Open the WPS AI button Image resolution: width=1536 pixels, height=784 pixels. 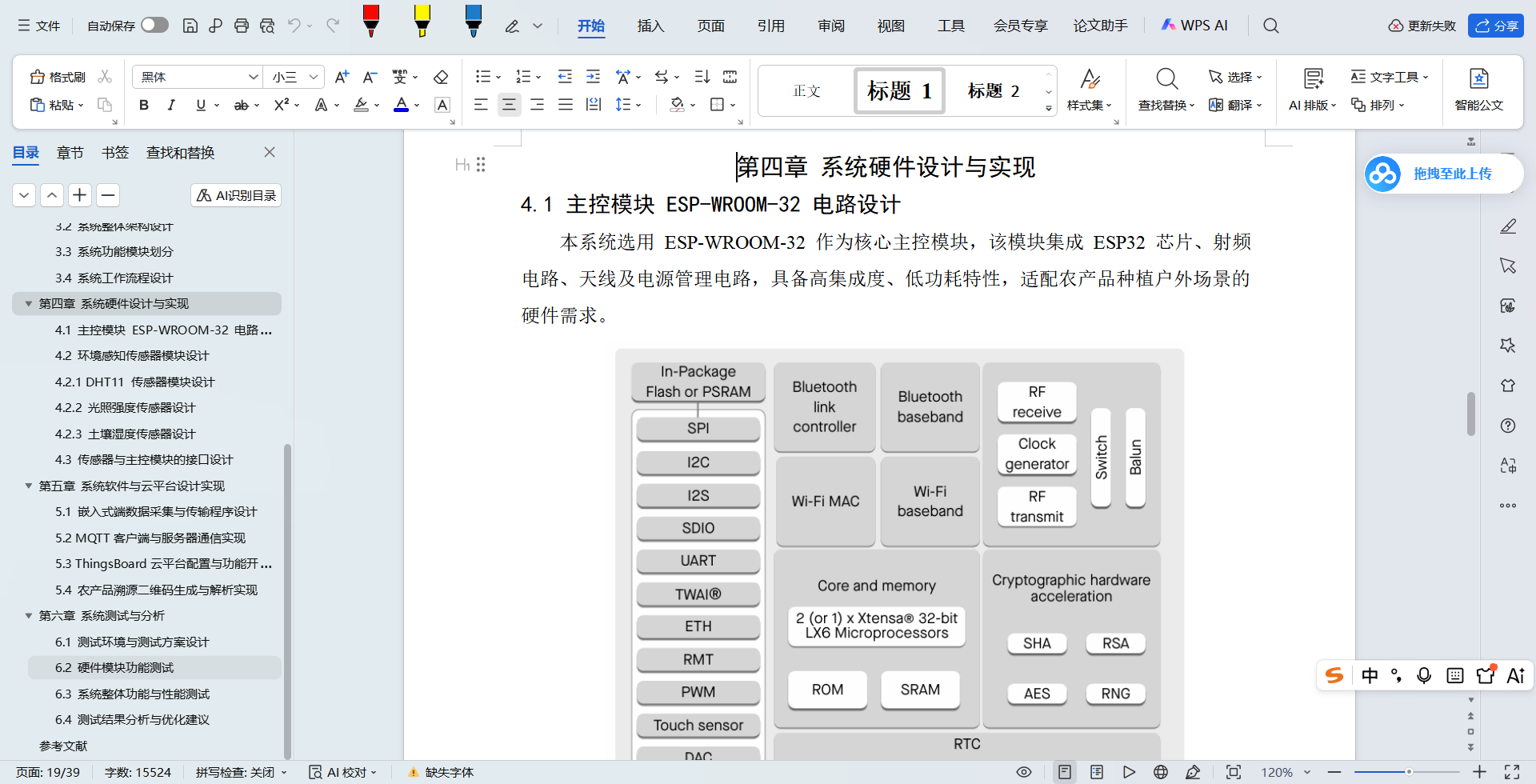point(1194,26)
